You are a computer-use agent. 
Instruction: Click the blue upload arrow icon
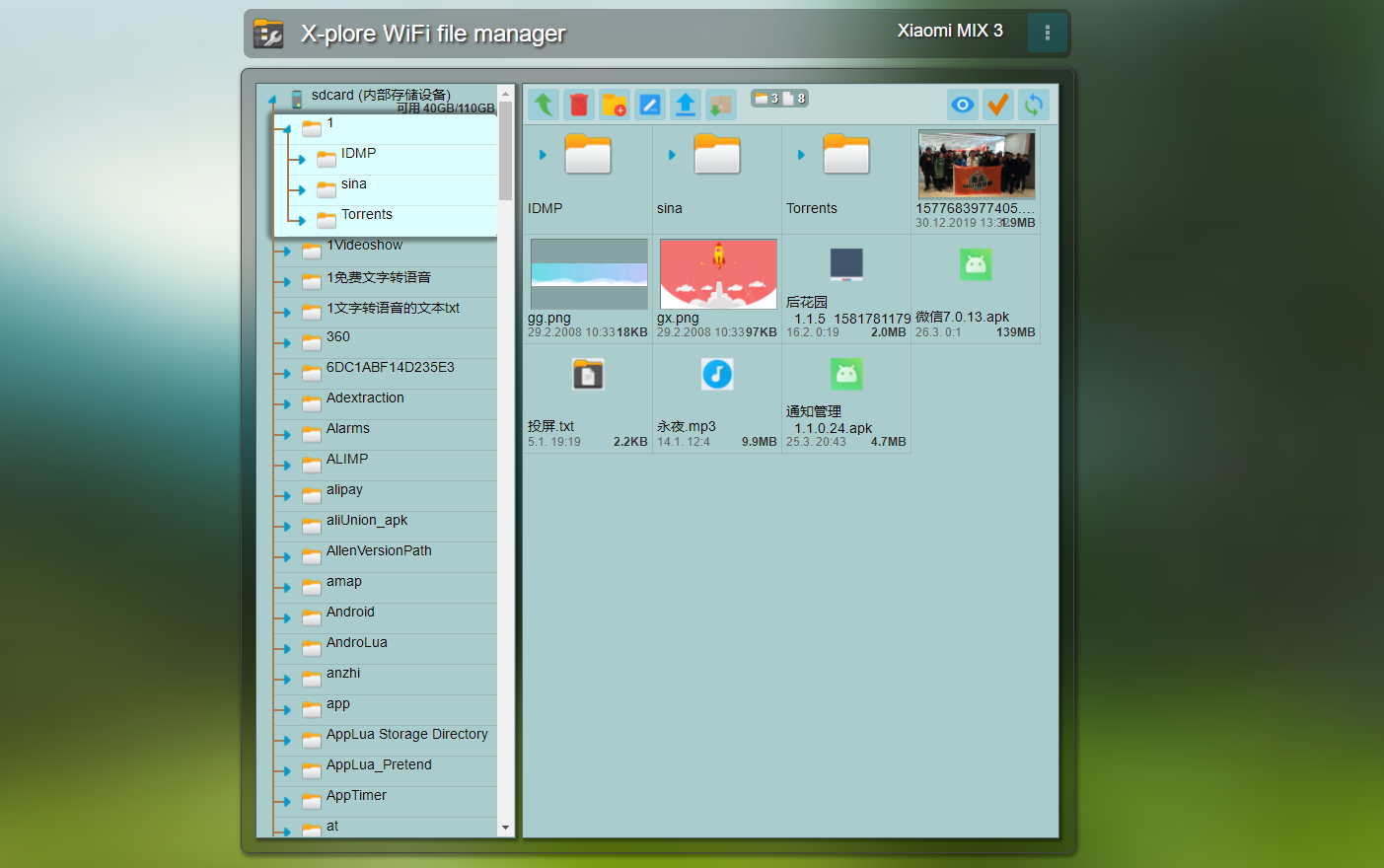[686, 104]
